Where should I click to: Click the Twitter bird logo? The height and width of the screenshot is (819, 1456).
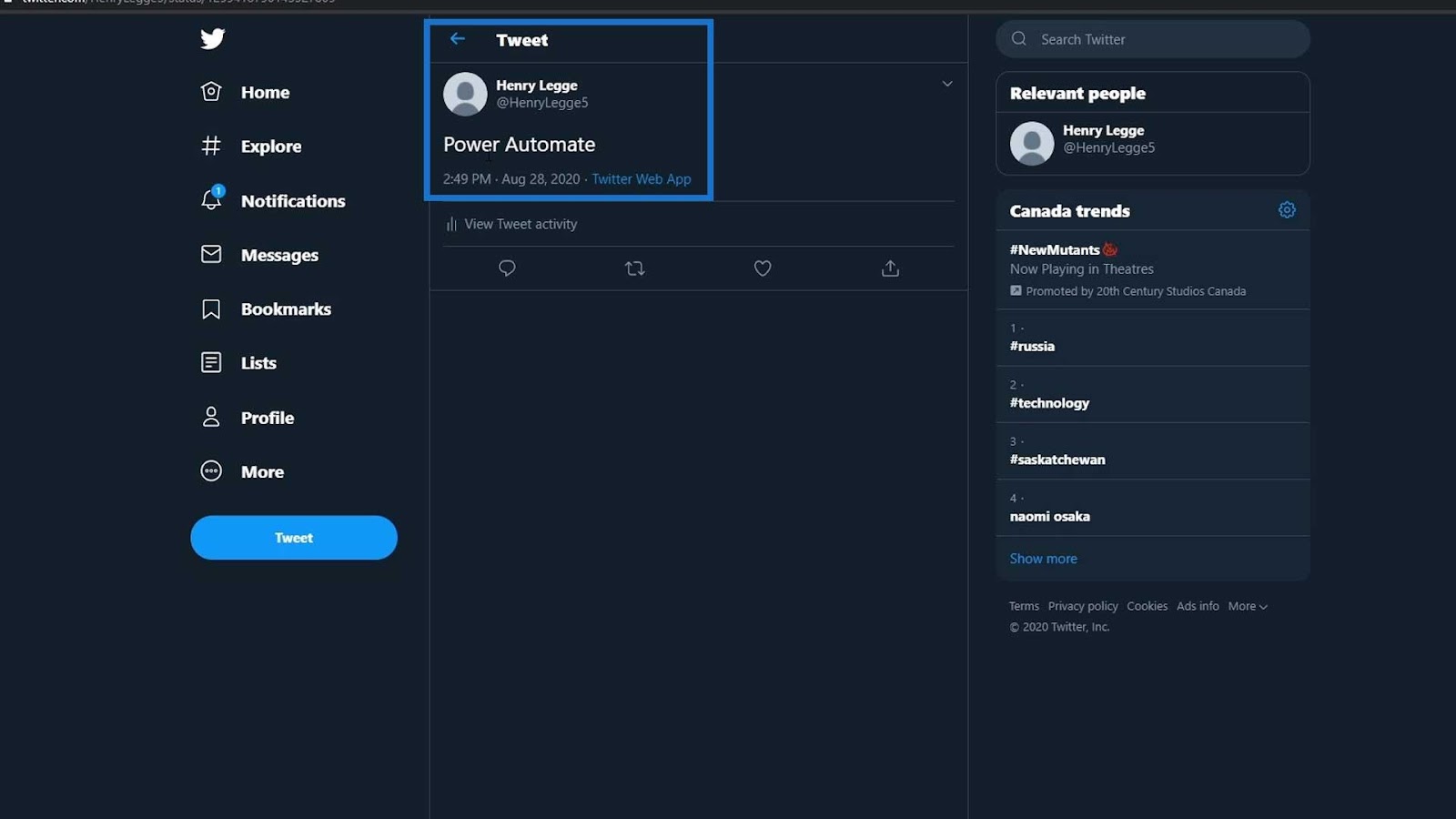(212, 38)
